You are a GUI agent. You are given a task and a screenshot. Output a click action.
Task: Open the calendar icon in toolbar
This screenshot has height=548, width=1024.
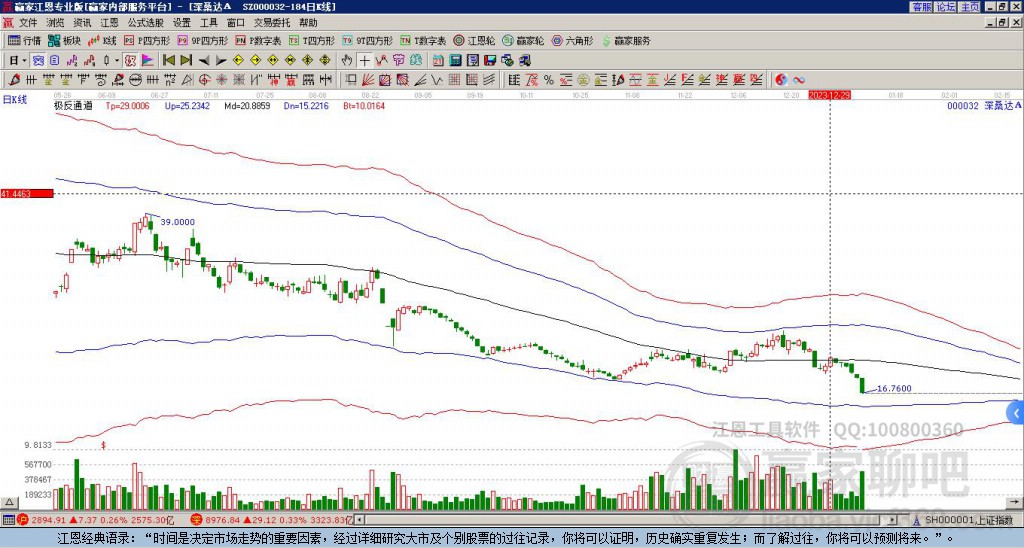coord(438,61)
